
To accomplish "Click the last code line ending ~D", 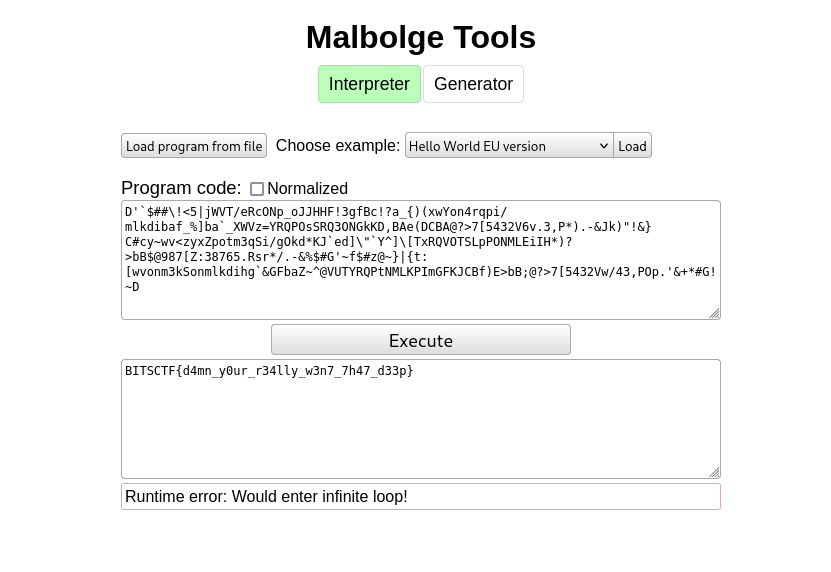I will tap(132, 287).
